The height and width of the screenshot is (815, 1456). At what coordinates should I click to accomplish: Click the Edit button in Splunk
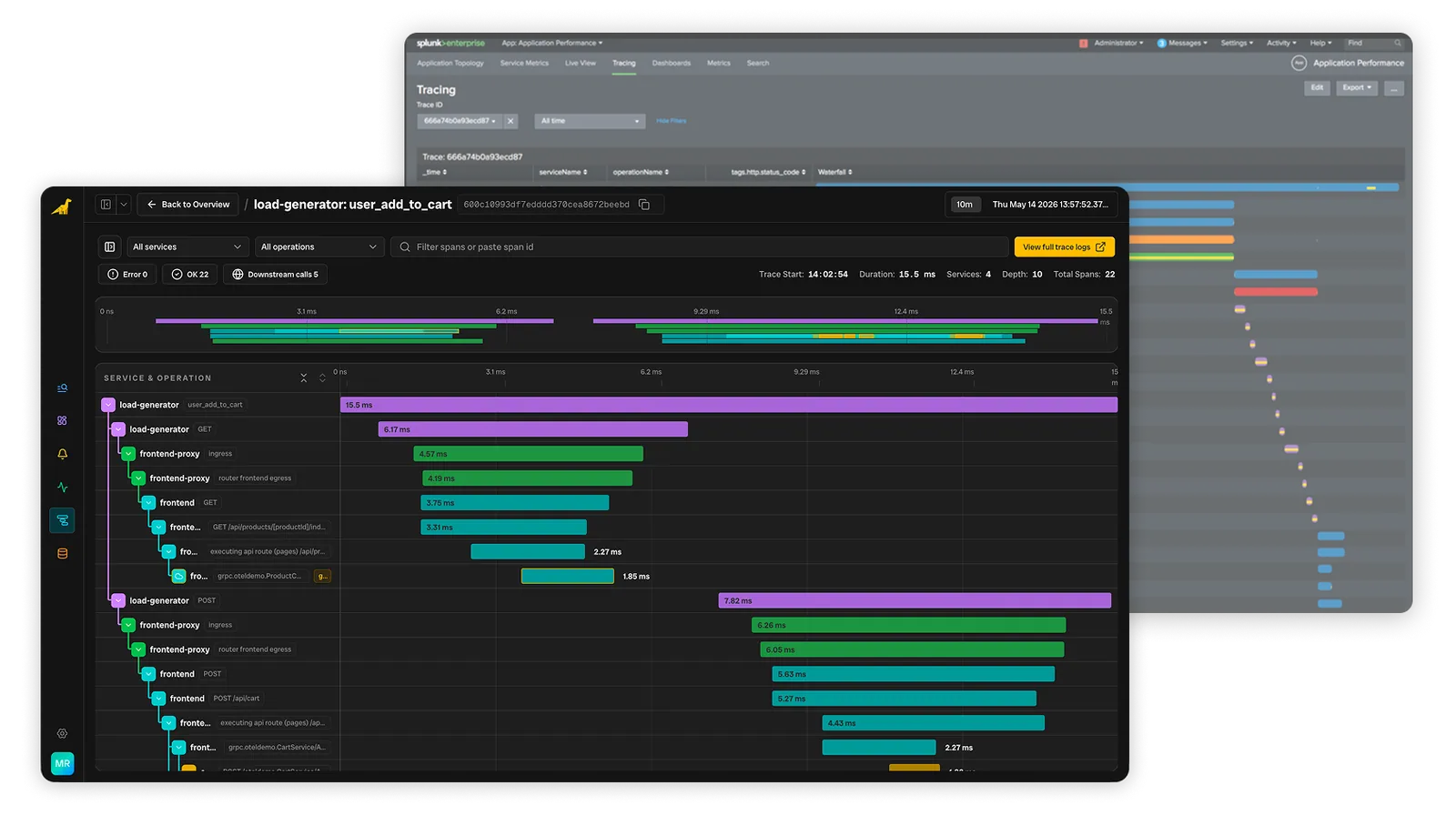[1317, 87]
